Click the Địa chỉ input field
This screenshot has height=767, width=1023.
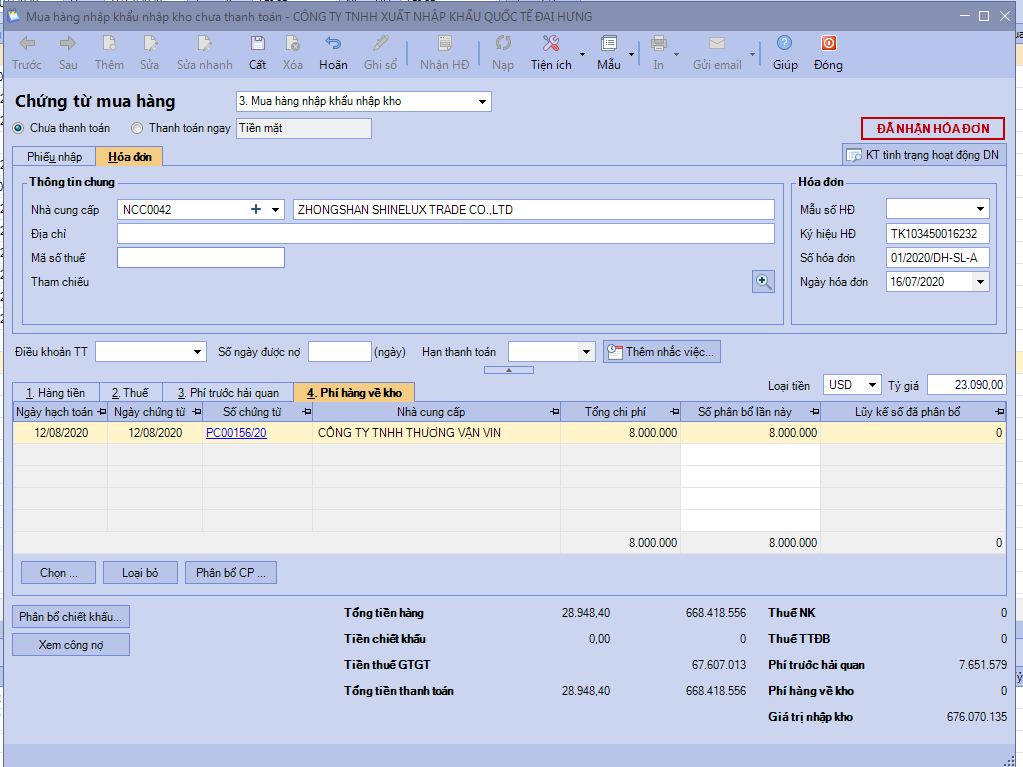click(446, 233)
